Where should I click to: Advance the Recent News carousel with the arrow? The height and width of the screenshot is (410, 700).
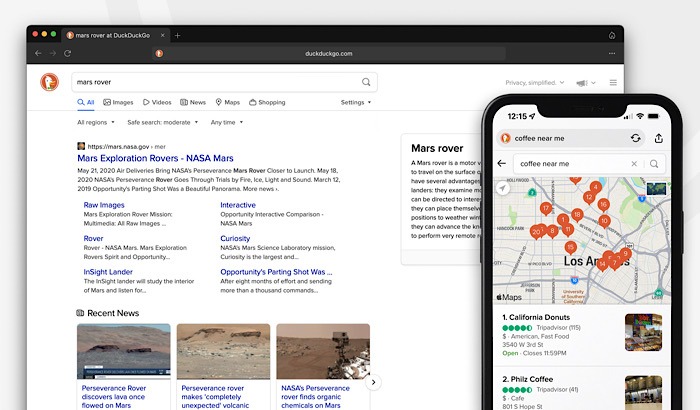(x=373, y=382)
